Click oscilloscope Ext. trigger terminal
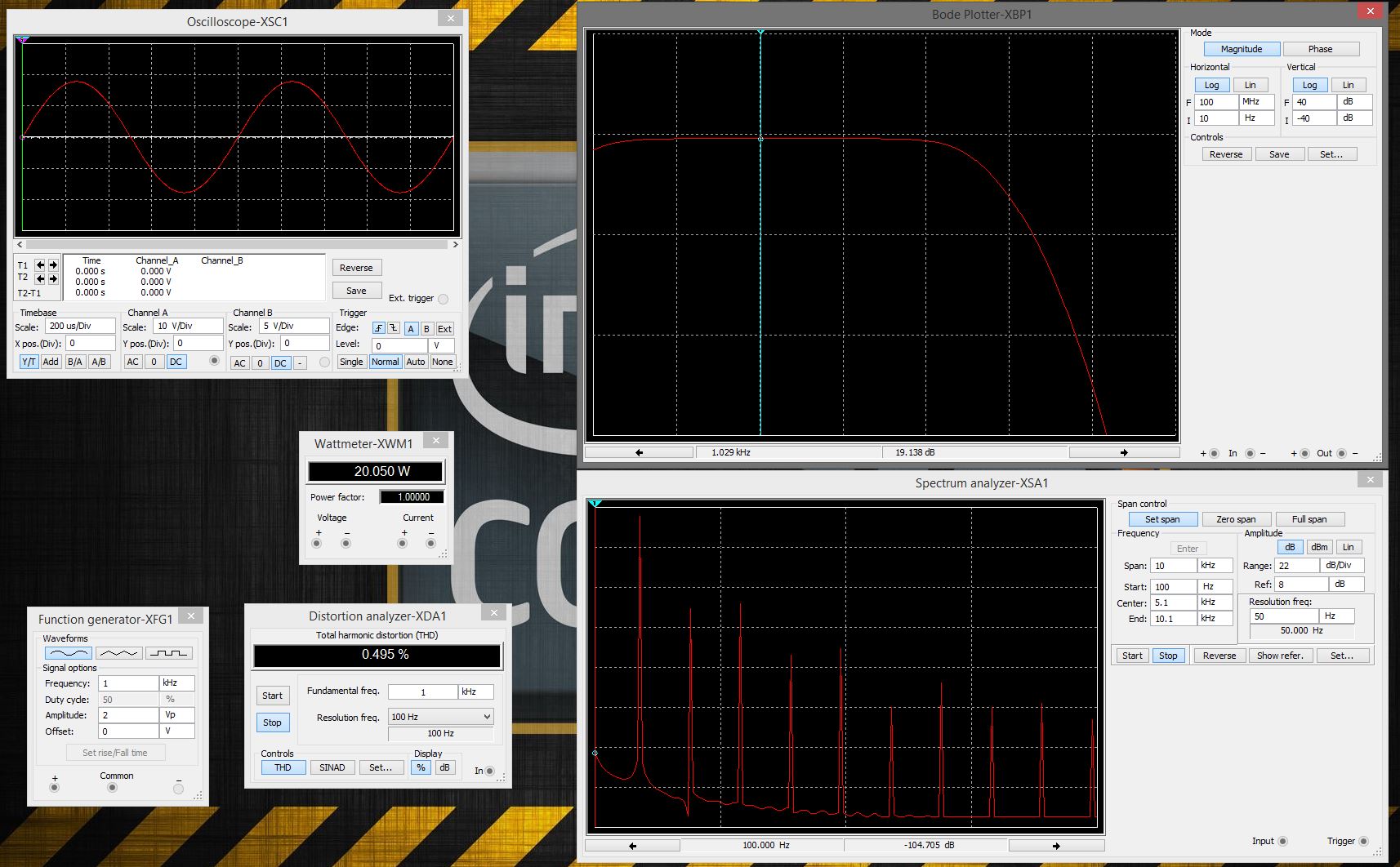Image resolution: width=1400 pixels, height=867 pixels. 443,299
